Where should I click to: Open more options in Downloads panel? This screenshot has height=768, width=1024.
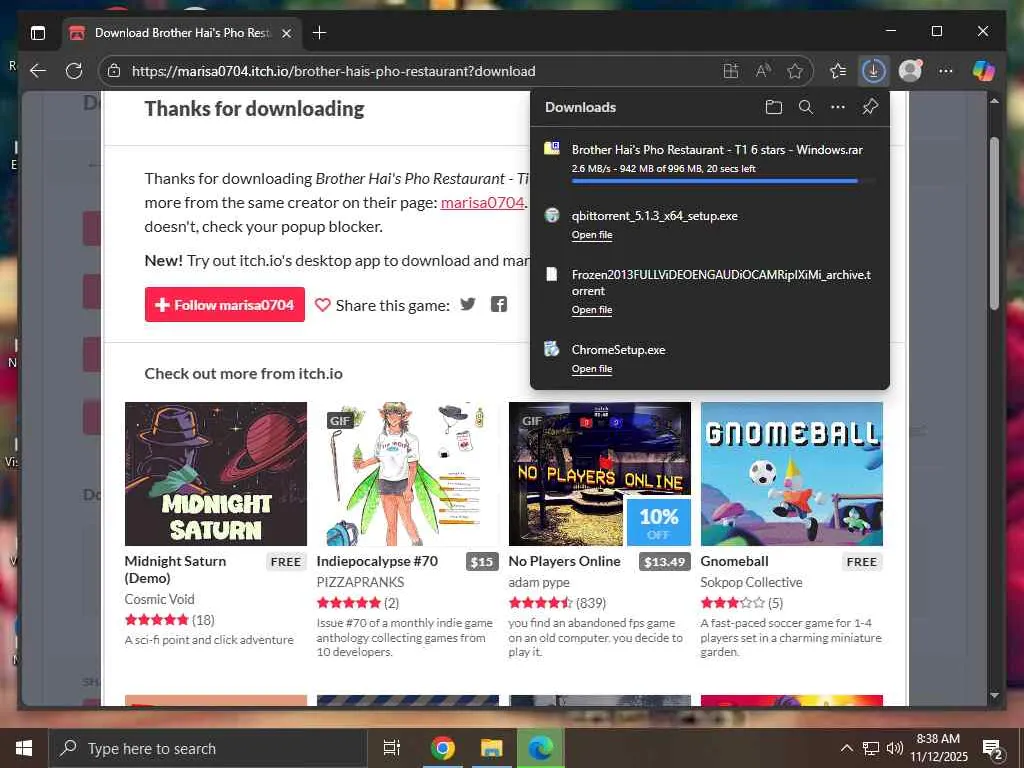click(x=838, y=107)
